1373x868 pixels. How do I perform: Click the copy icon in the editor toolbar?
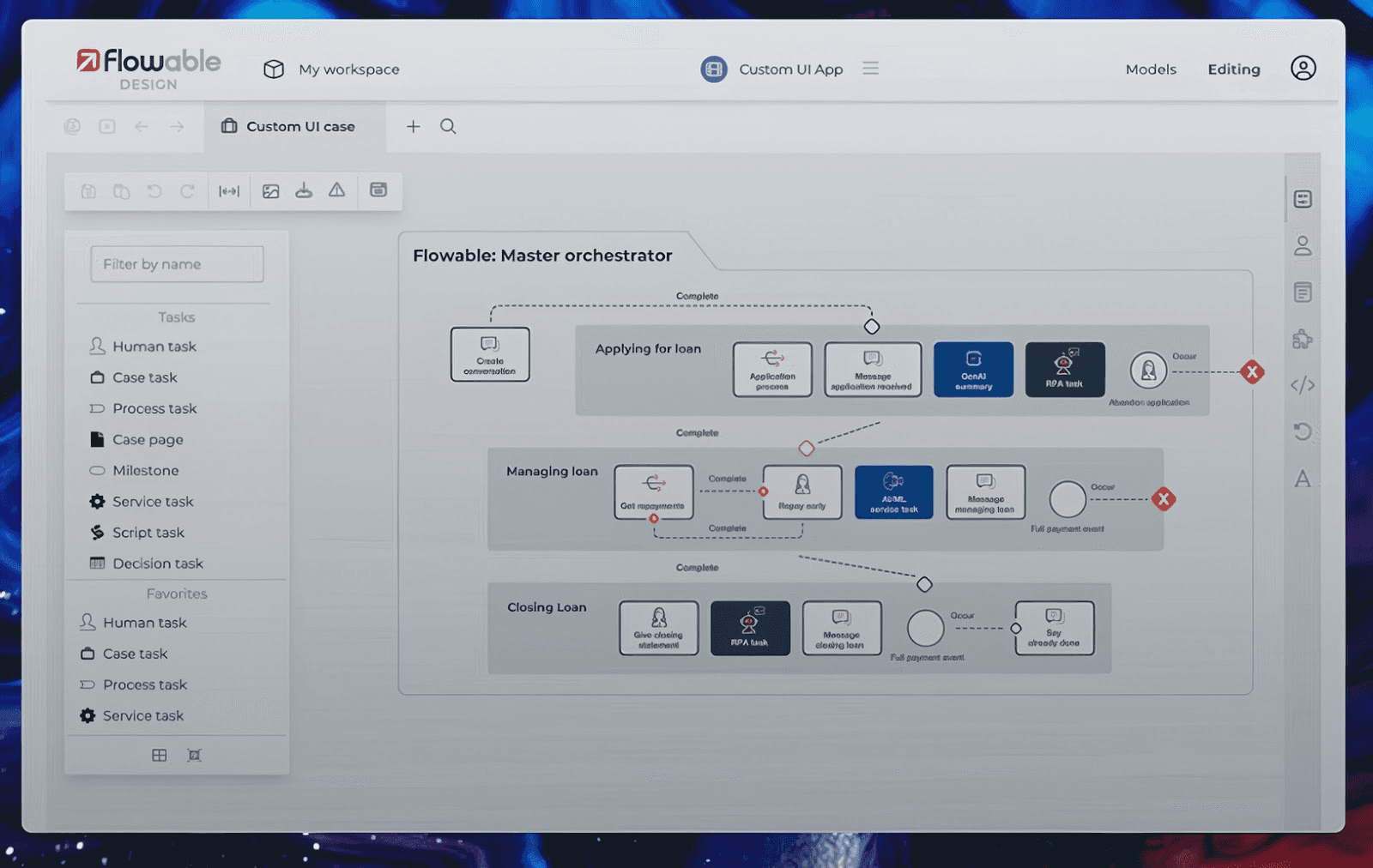(122, 191)
